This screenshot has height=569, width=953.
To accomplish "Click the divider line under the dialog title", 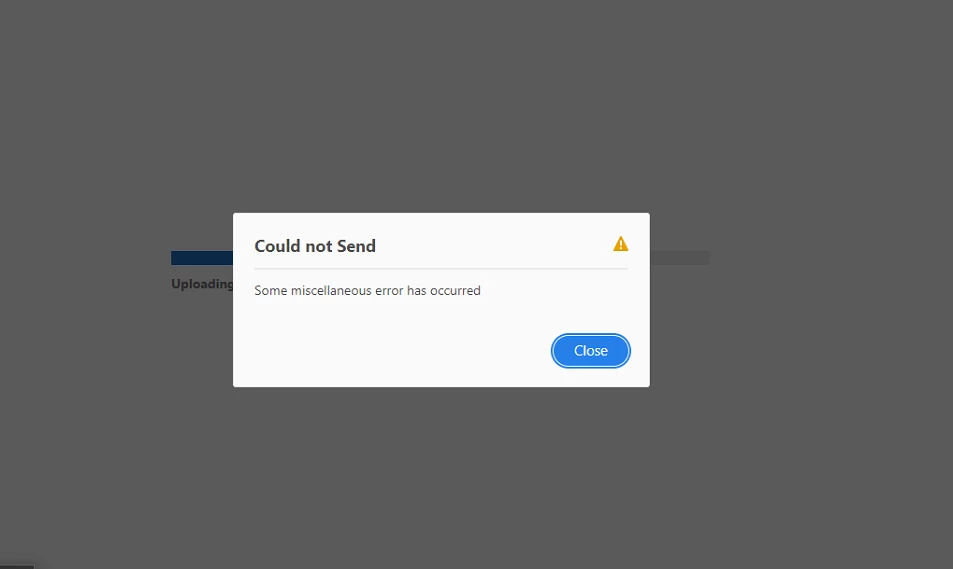I will pos(441,268).
